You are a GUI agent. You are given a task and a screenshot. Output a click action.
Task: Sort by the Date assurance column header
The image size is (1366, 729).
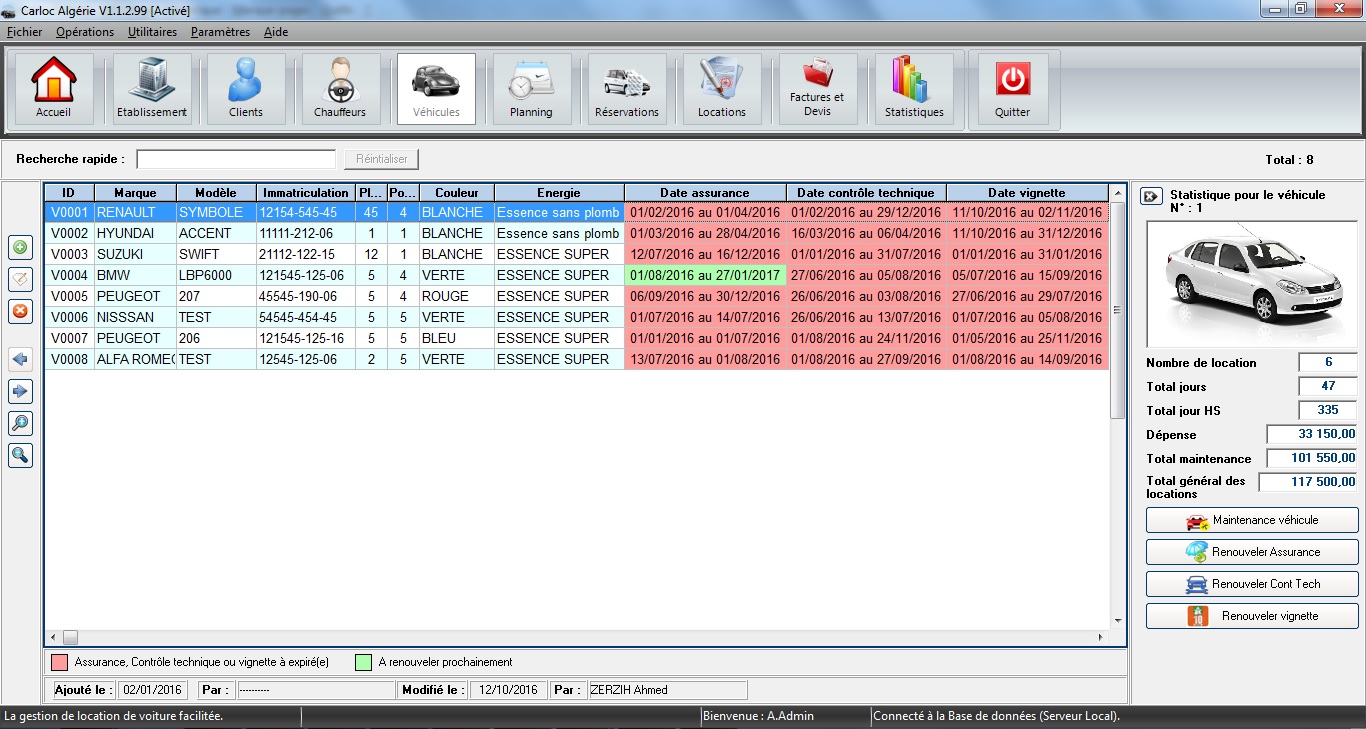tap(704, 192)
